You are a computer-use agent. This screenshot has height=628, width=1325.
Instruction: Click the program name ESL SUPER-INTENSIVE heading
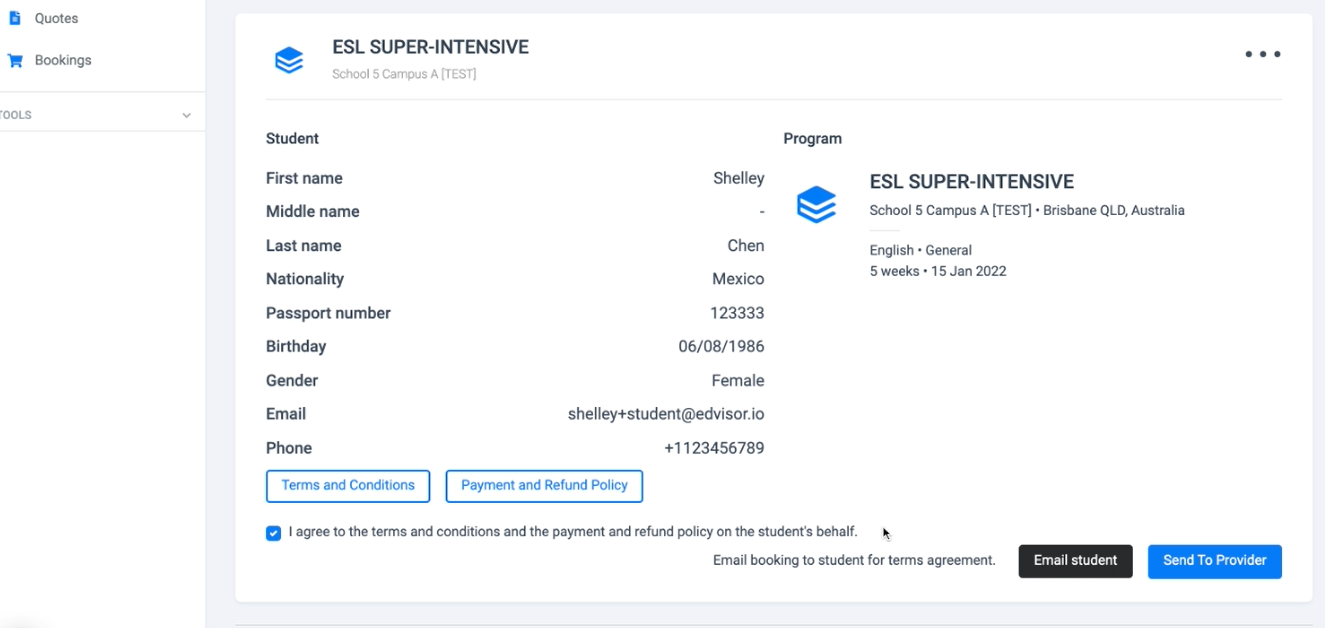pyautogui.click(x=971, y=182)
